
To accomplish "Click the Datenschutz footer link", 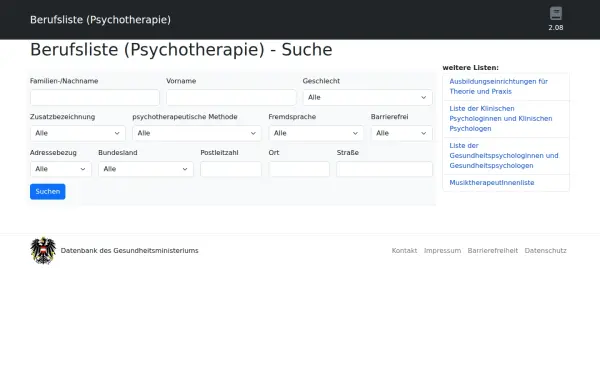I will [x=545, y=251].
